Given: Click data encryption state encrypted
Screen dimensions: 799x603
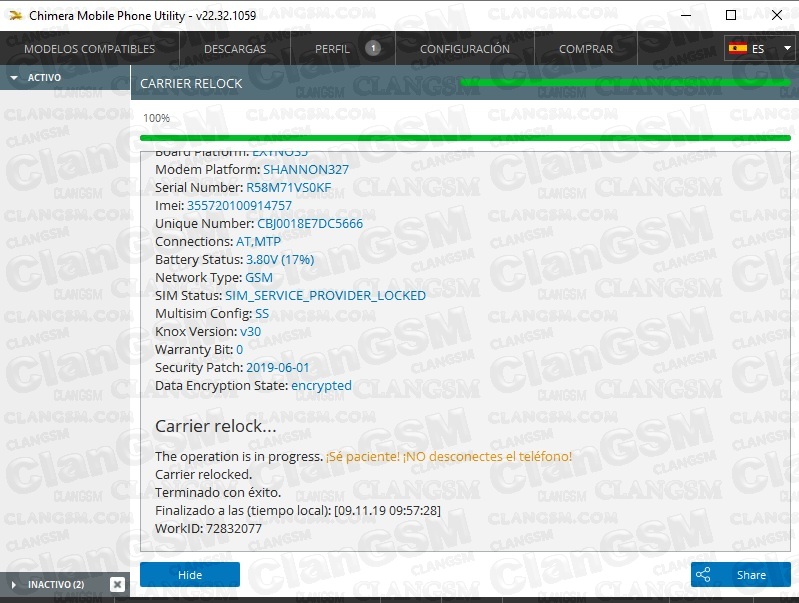Looking at the screenshot, I should coord(321,386).
